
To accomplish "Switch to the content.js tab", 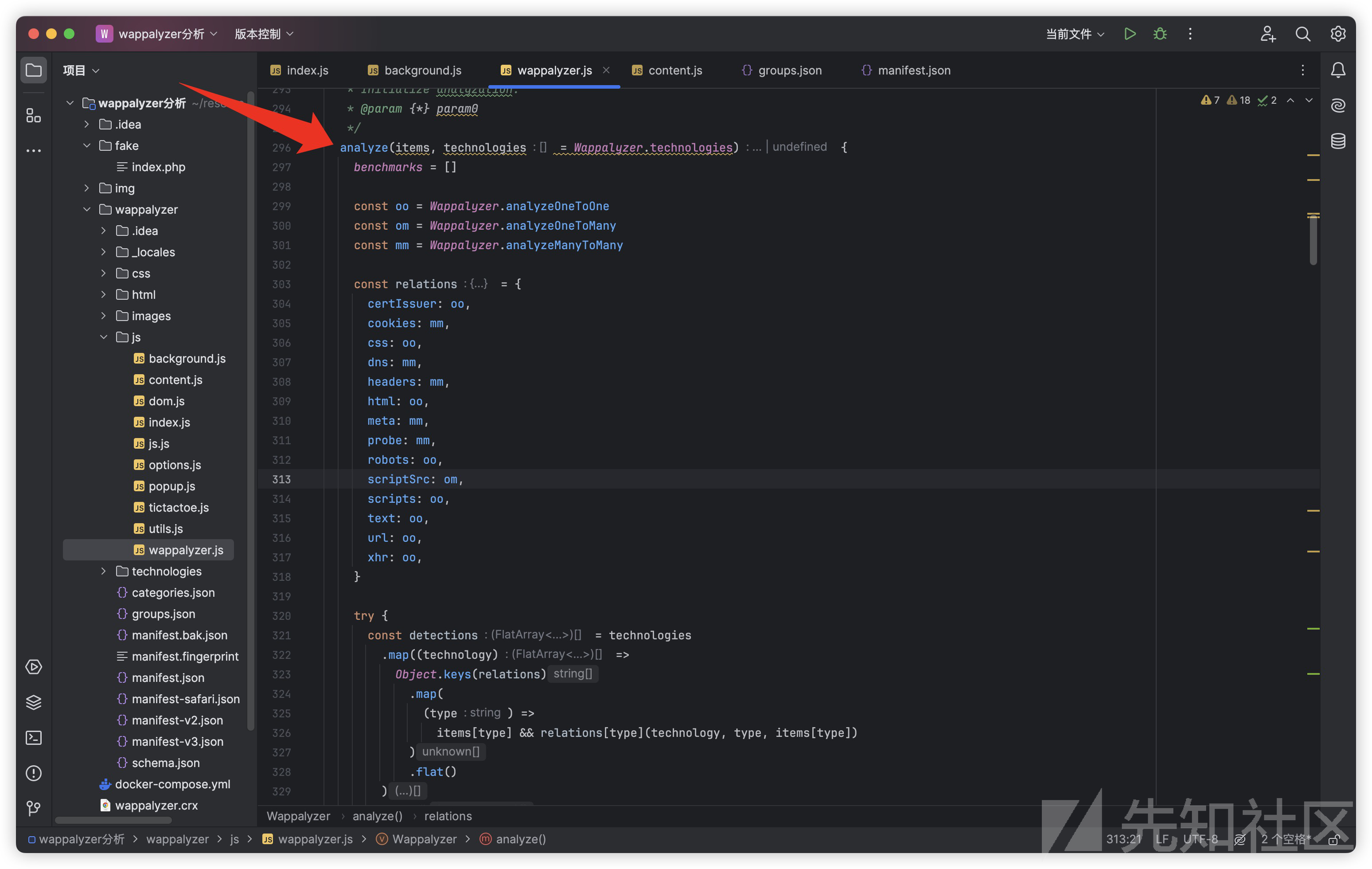I will (x=667, y=70).
